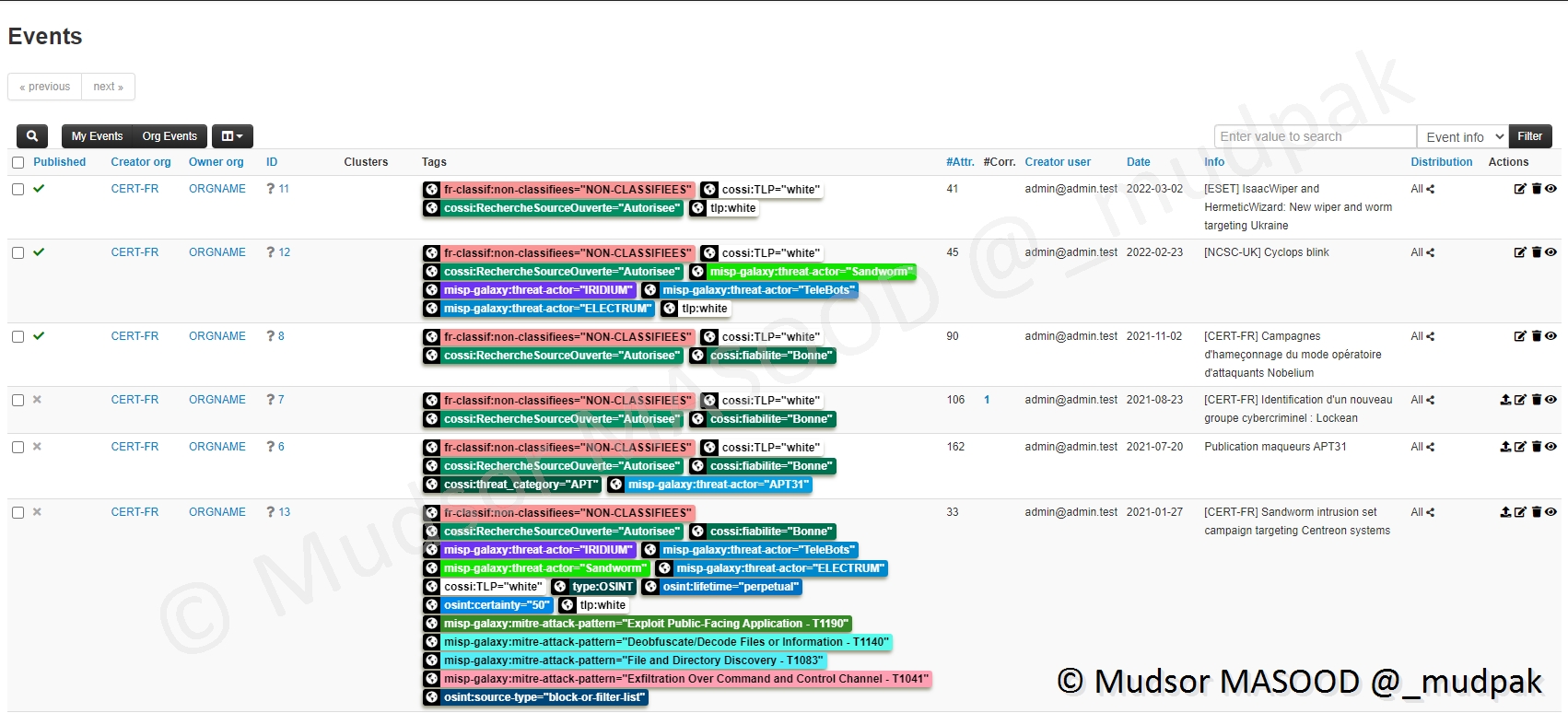Check the checkbox for event ID 11

[18, 189]
